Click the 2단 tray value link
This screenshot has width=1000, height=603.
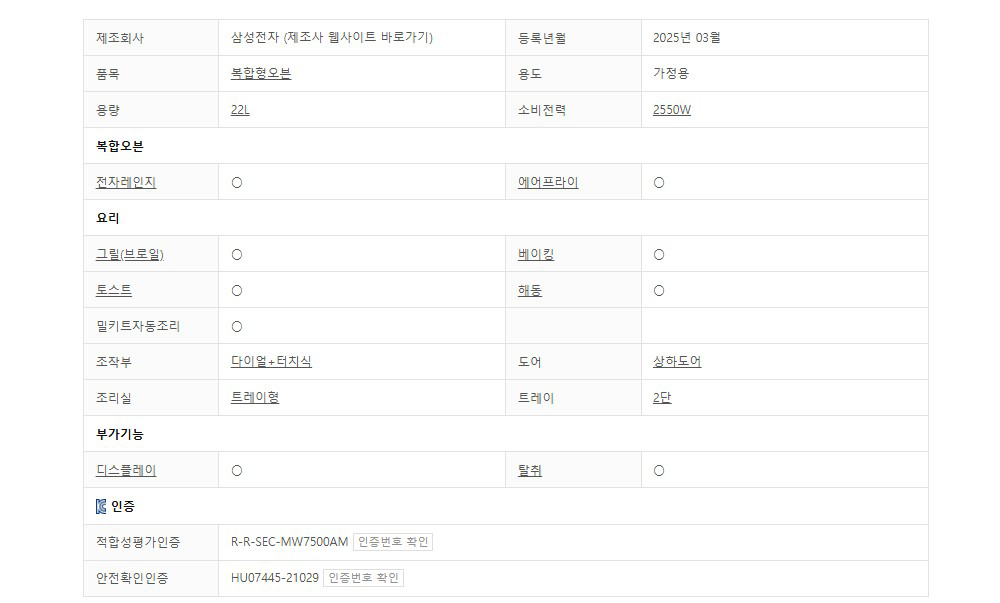click(662, 398)
